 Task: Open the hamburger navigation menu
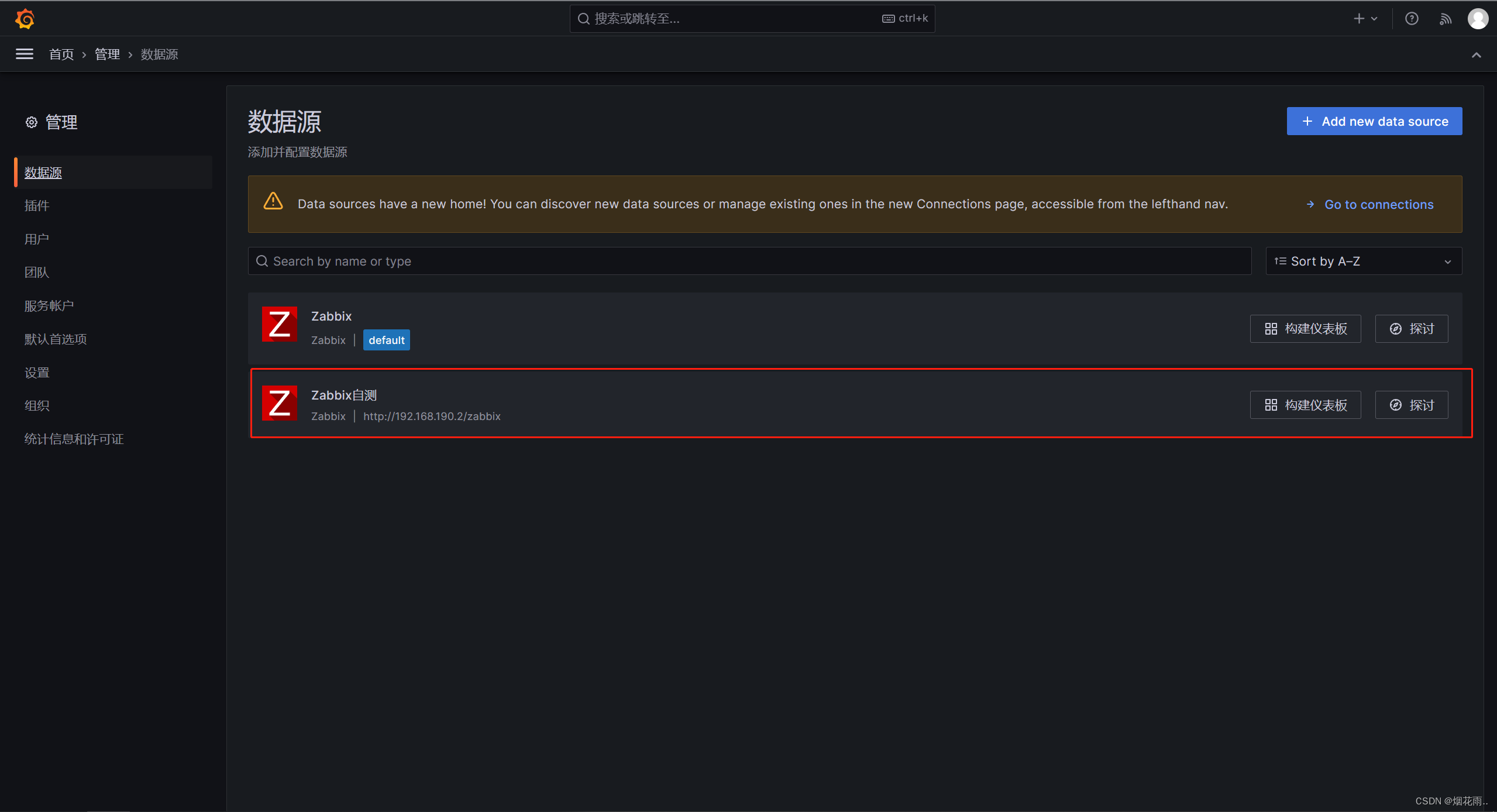pyautogui.click(x=24, y=54)
